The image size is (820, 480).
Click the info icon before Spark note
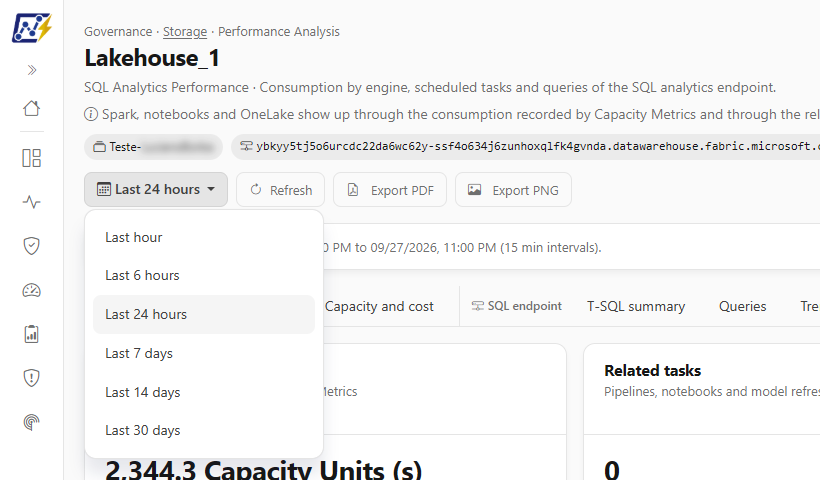pos(91,114)
